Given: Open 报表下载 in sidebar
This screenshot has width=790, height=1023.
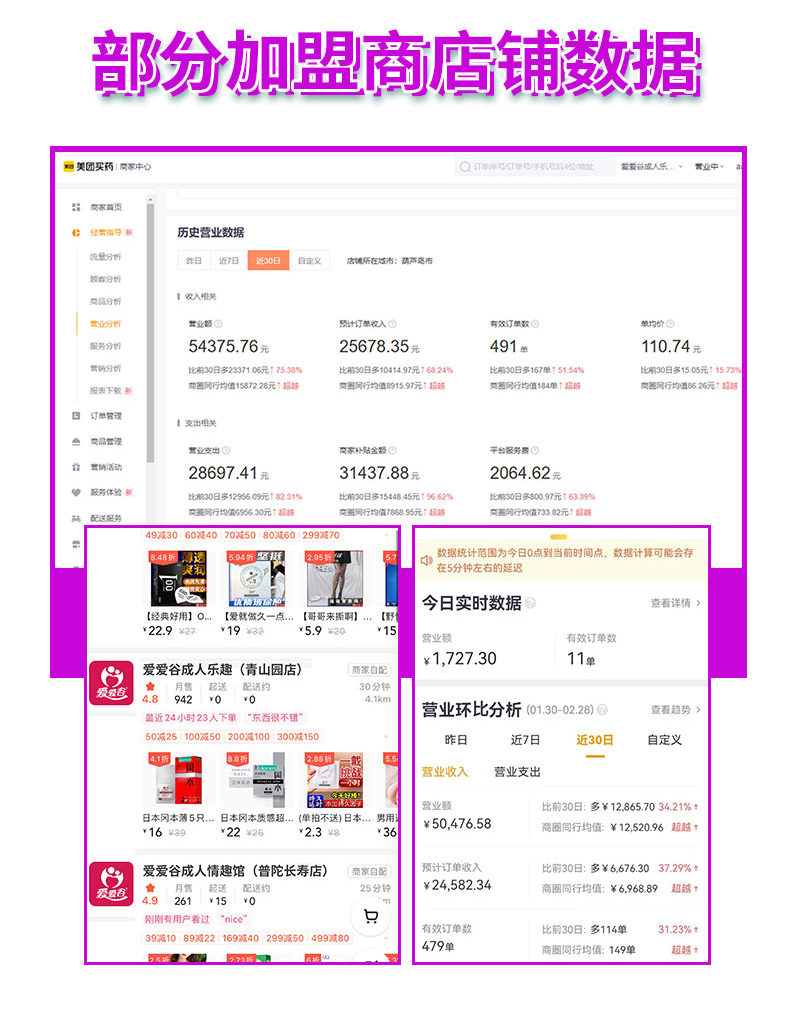Looking at the screenshot, I should [106, 391].
